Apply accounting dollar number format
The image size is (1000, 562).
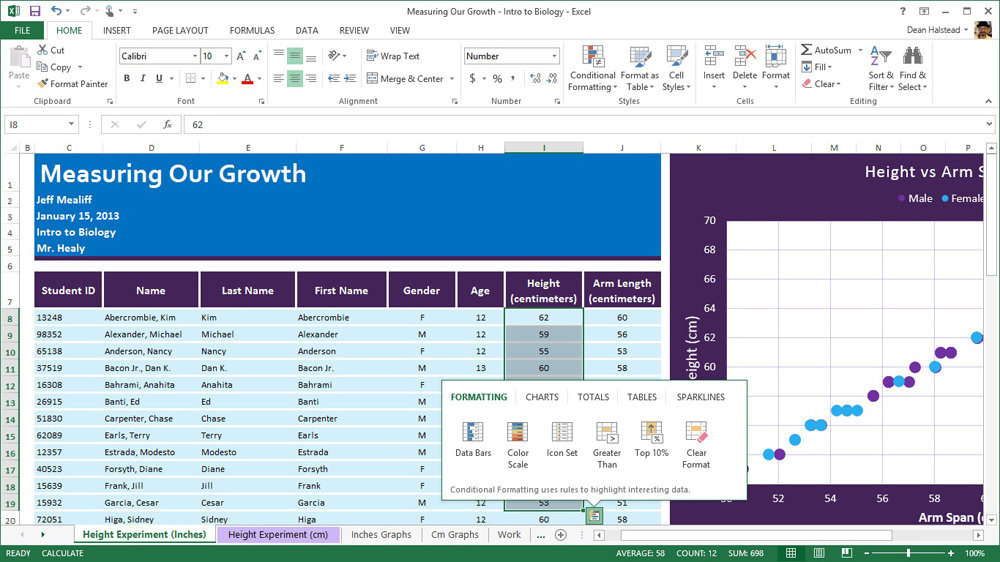pos(473,78)
